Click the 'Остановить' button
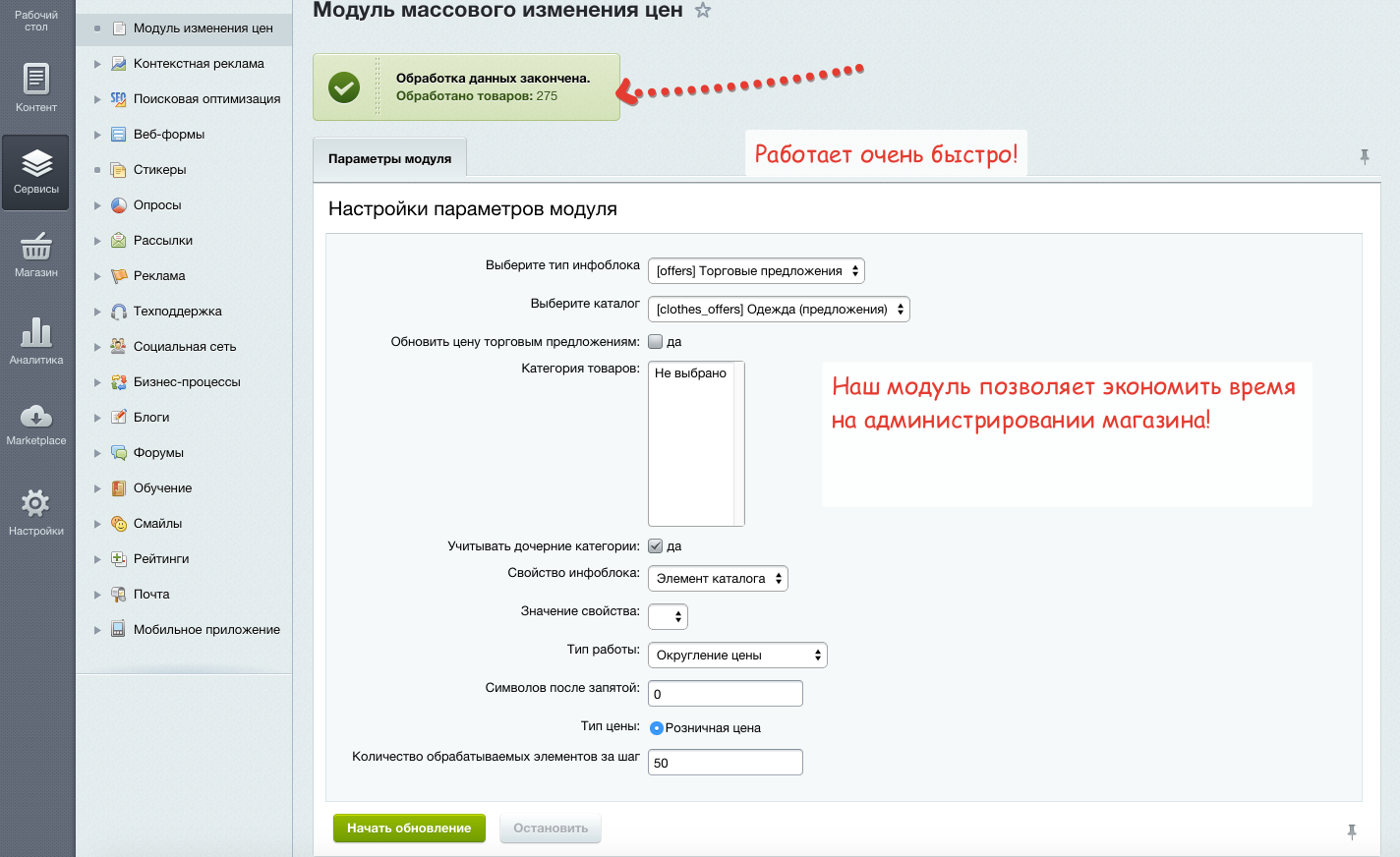Screen dimensions: 1400x857 pos(551,828)
